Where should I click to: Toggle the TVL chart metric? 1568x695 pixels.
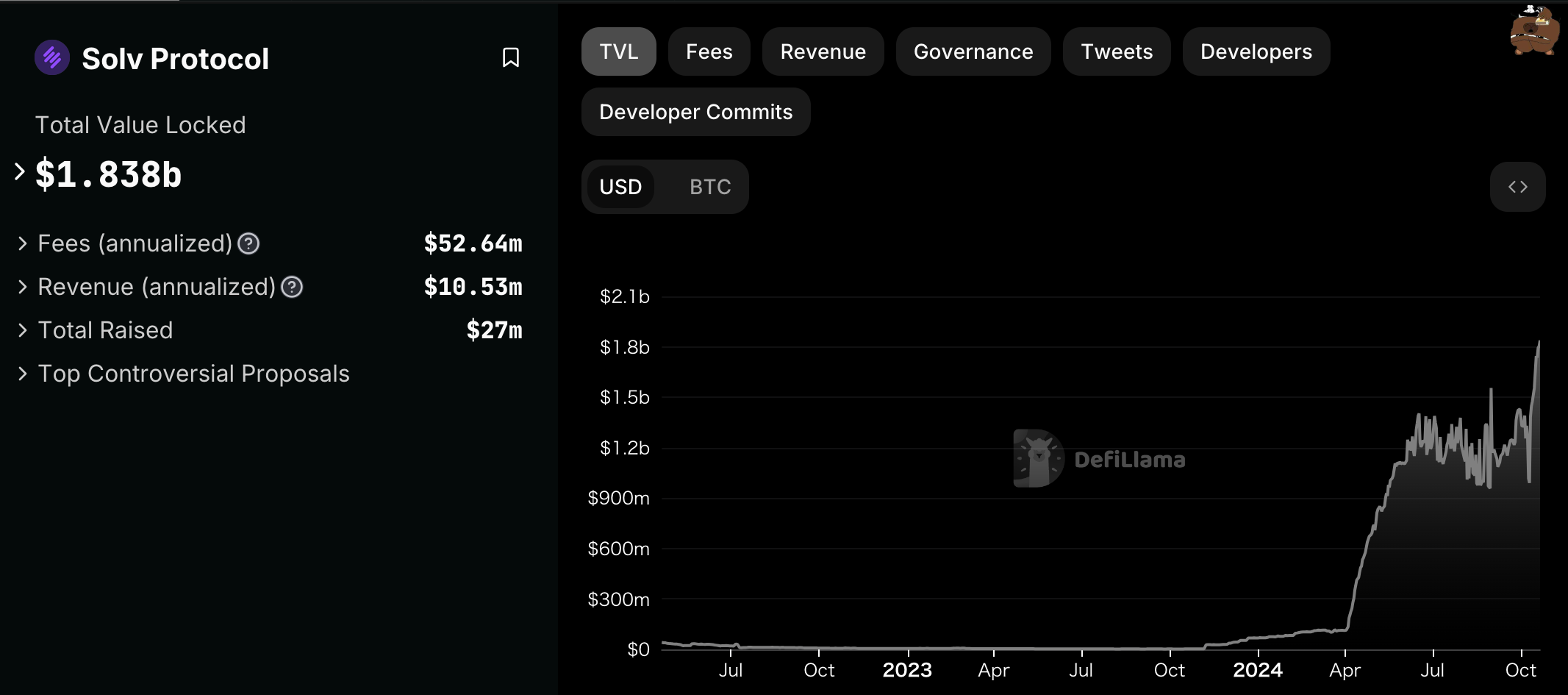(x=619, y=51)
